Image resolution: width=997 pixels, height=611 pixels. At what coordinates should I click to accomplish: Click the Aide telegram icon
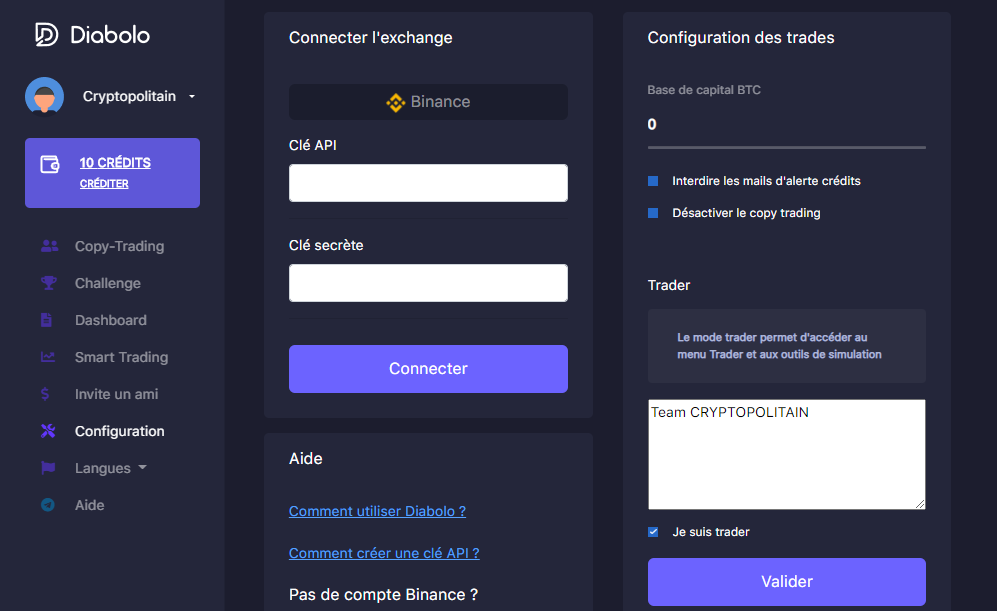48,505
